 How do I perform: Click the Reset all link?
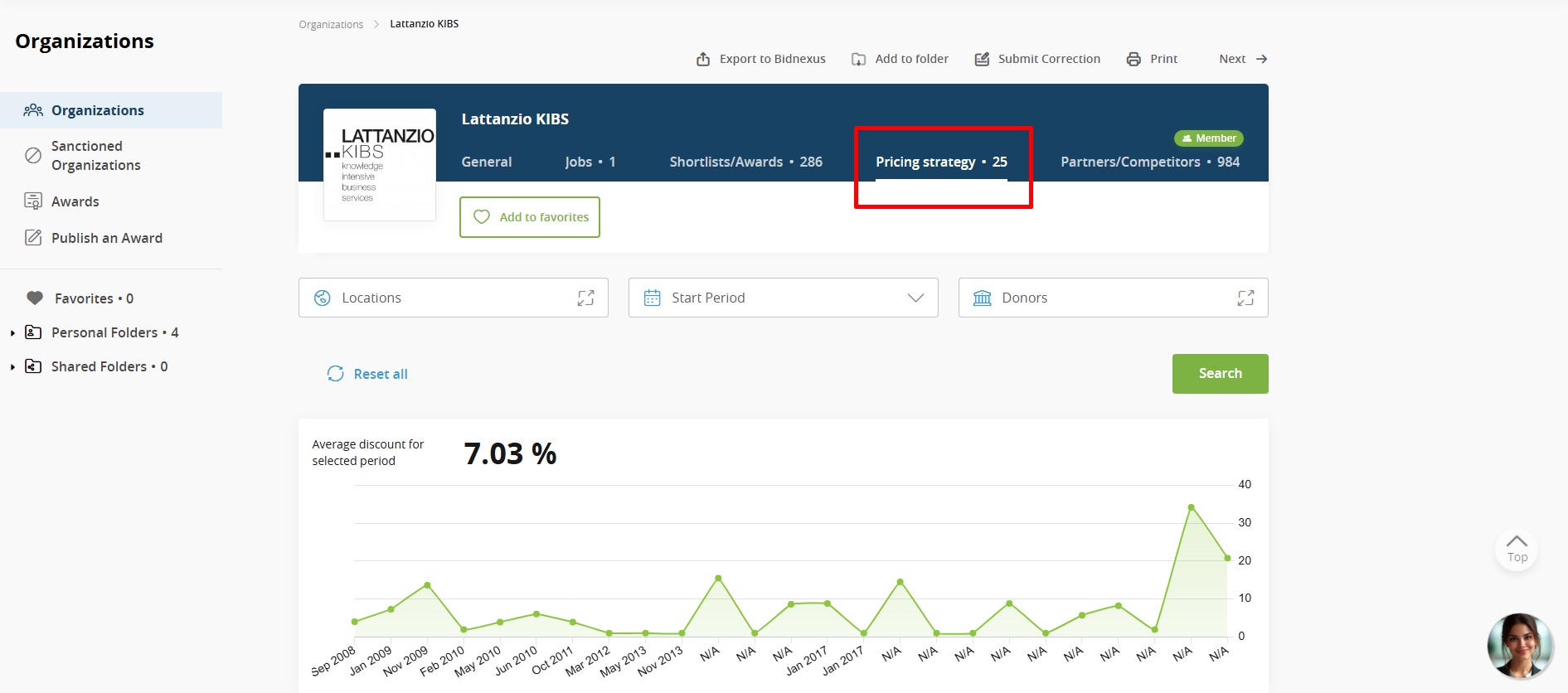(368, 374)
